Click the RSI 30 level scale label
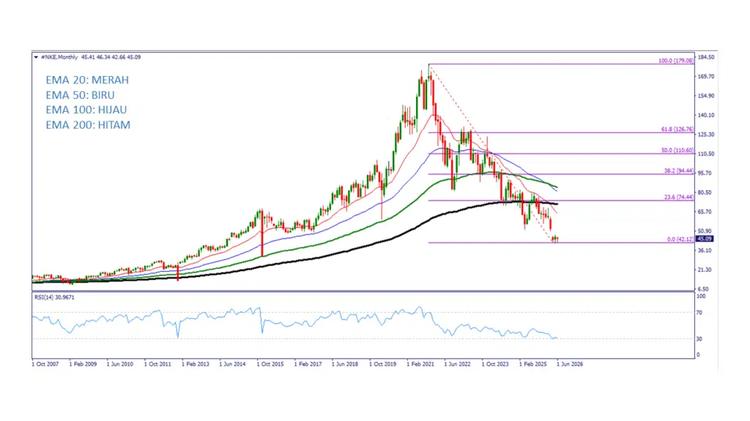This screenshot has height=421, width=750. click(699, 339)
